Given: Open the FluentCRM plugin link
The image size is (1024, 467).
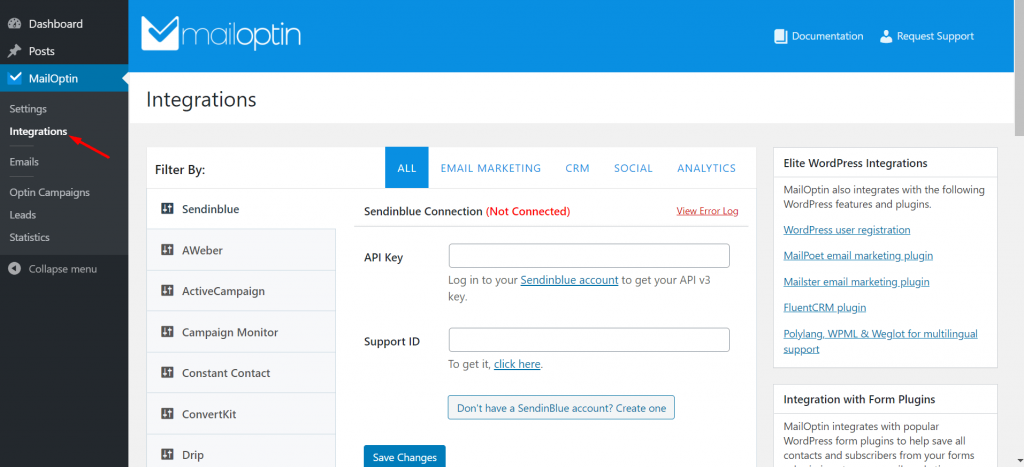Looking at the screenshot, I should tap(825, 307).
